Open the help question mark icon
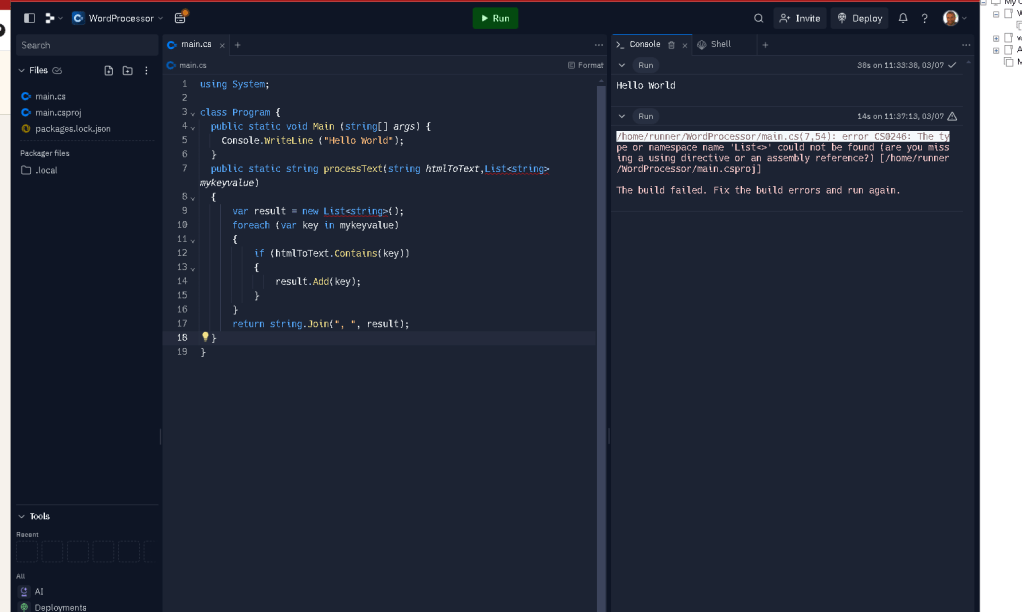The height and width of the screenshot is (612, 1022). (x=924, y=18)
